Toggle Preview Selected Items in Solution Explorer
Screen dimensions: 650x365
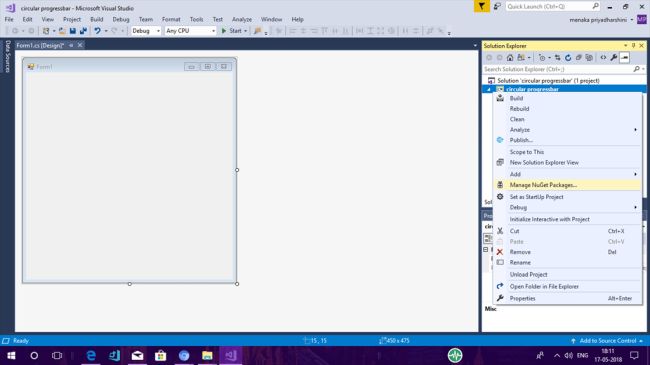point(625,58)
